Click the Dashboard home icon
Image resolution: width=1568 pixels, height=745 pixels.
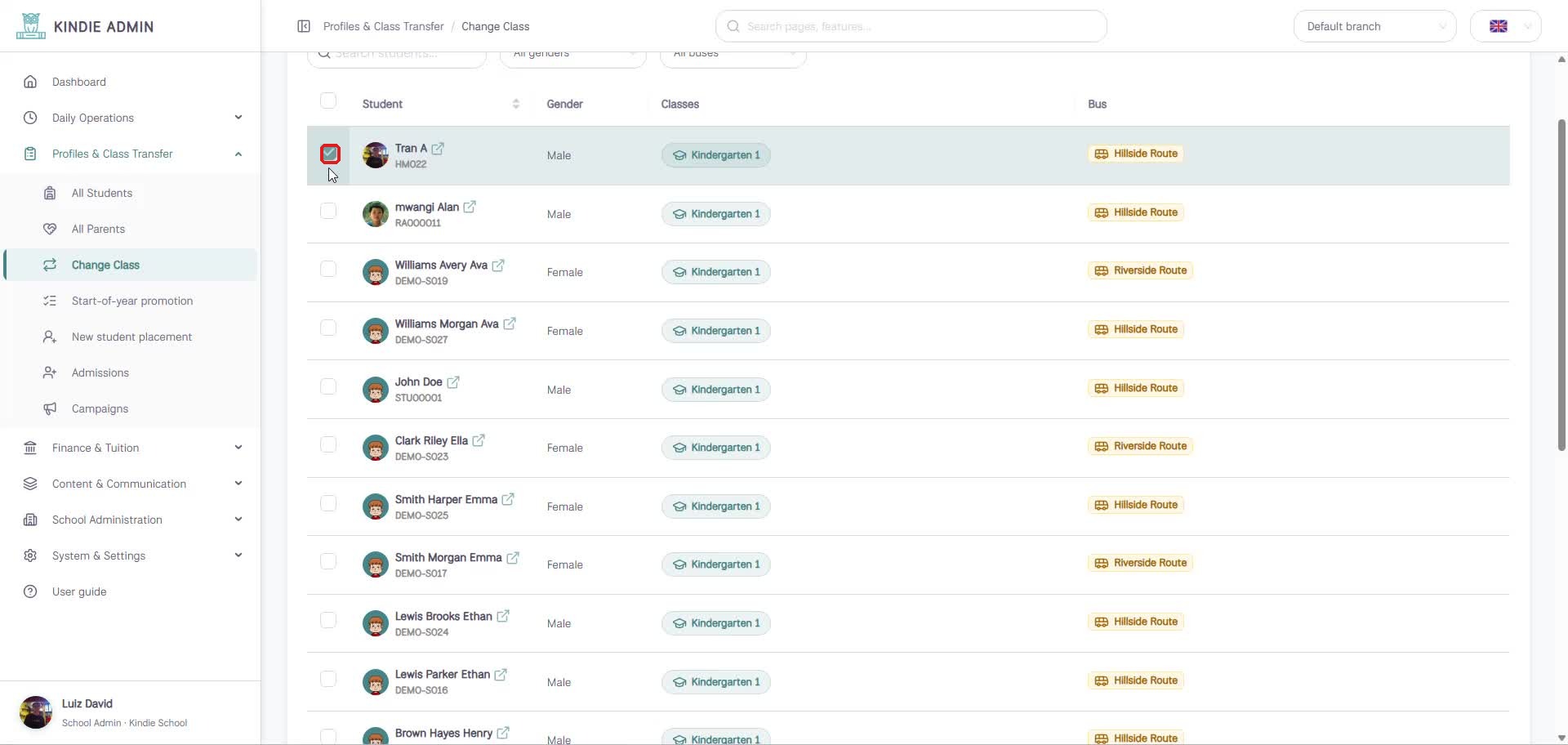30,82
